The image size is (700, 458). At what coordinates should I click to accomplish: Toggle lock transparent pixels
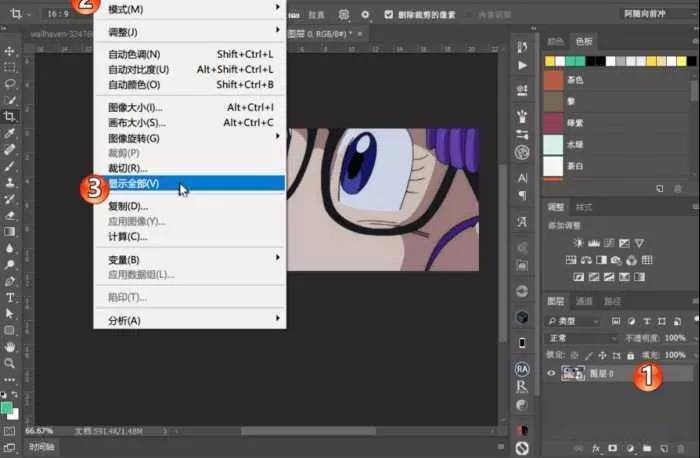pyautogui.click(x=575, y=356)
